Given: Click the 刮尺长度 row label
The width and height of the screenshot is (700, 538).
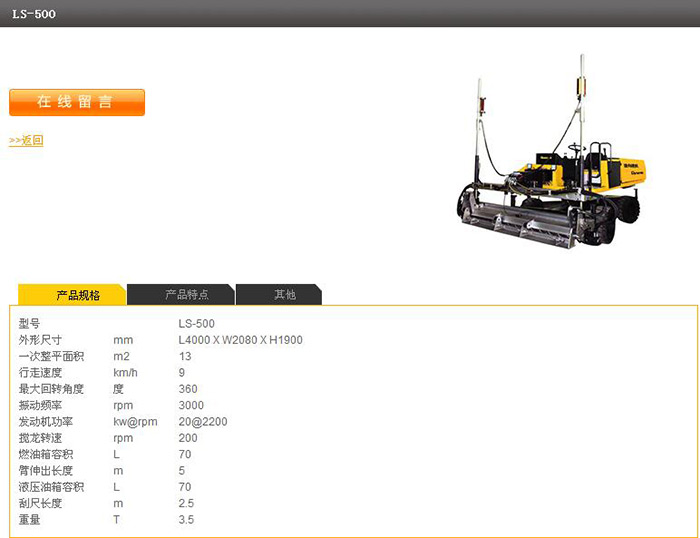Looking at the screenshot, I should [40, 504].
